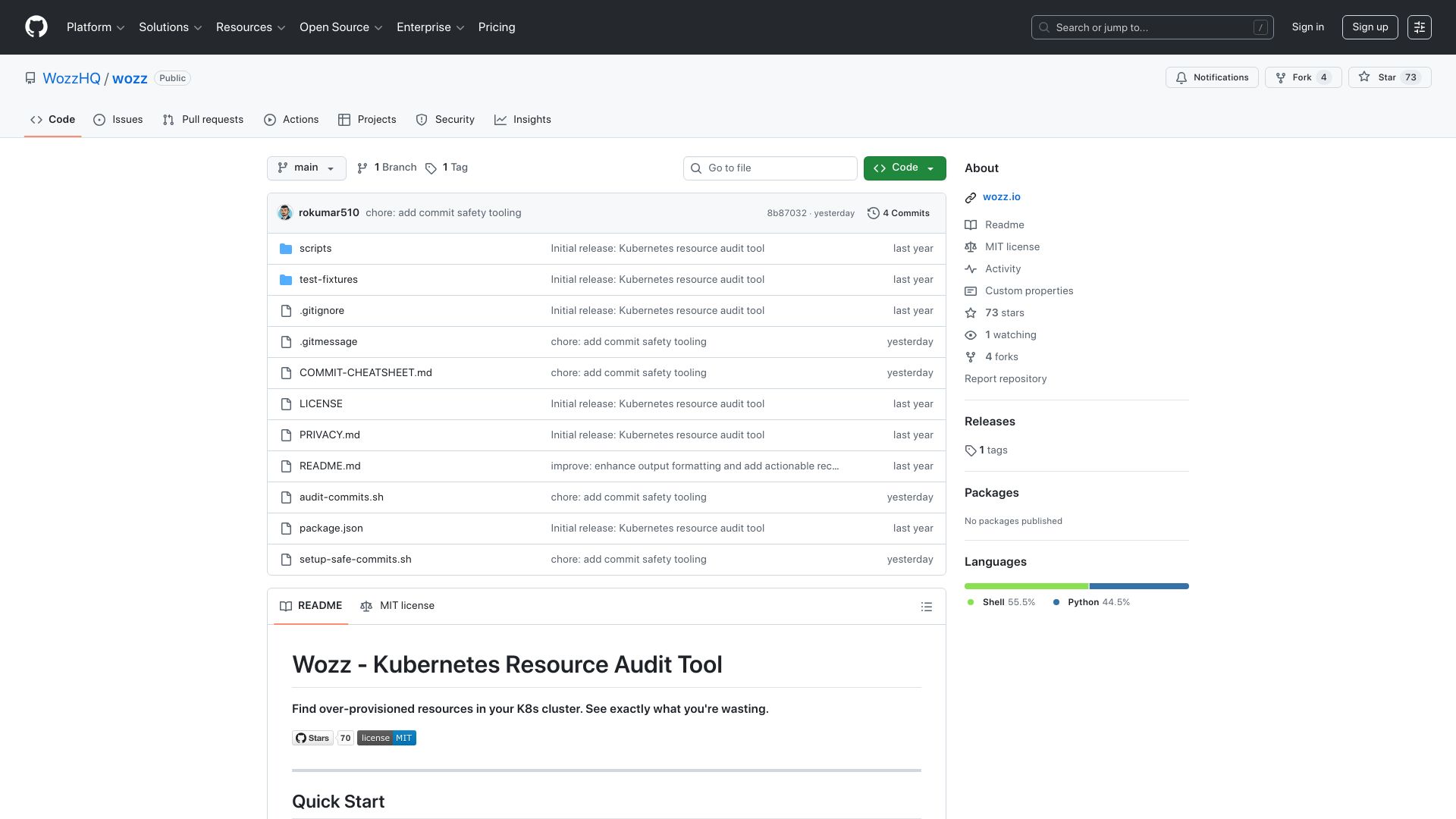Expand the Open Source menu
Screen dimensions: 1456x819
tap(341, 27)
